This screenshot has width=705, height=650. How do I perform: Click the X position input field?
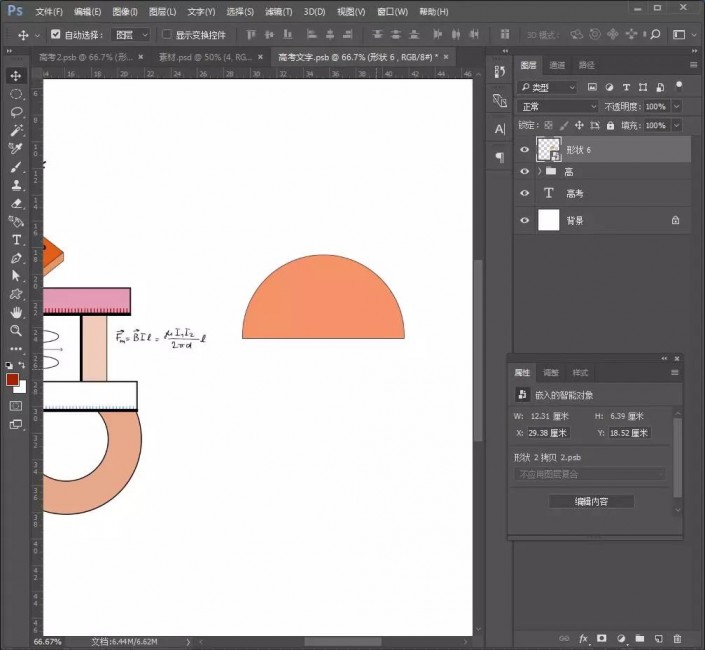549,433
